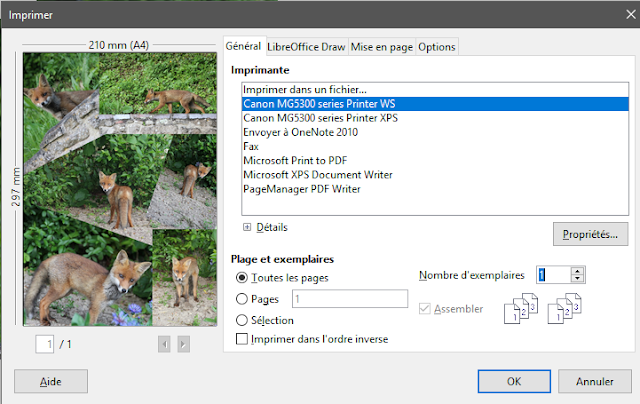Click the second collate pages illustration icon

(x=564, y=309)
